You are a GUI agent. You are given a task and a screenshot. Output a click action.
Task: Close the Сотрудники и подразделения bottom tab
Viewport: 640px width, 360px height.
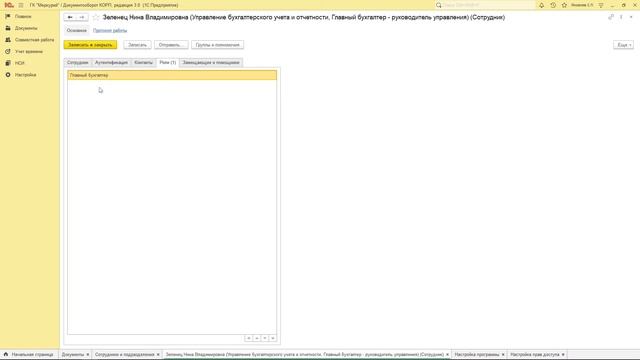158,355
